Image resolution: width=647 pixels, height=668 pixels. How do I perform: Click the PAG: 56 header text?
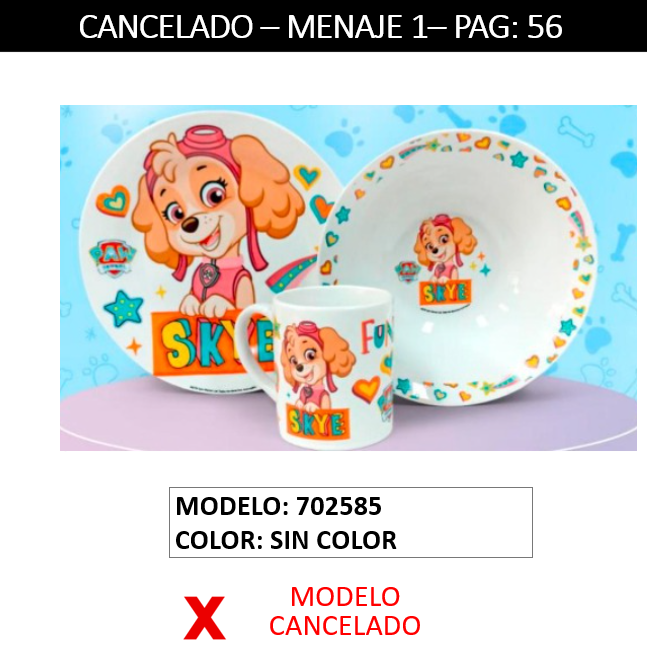[508, 27]
